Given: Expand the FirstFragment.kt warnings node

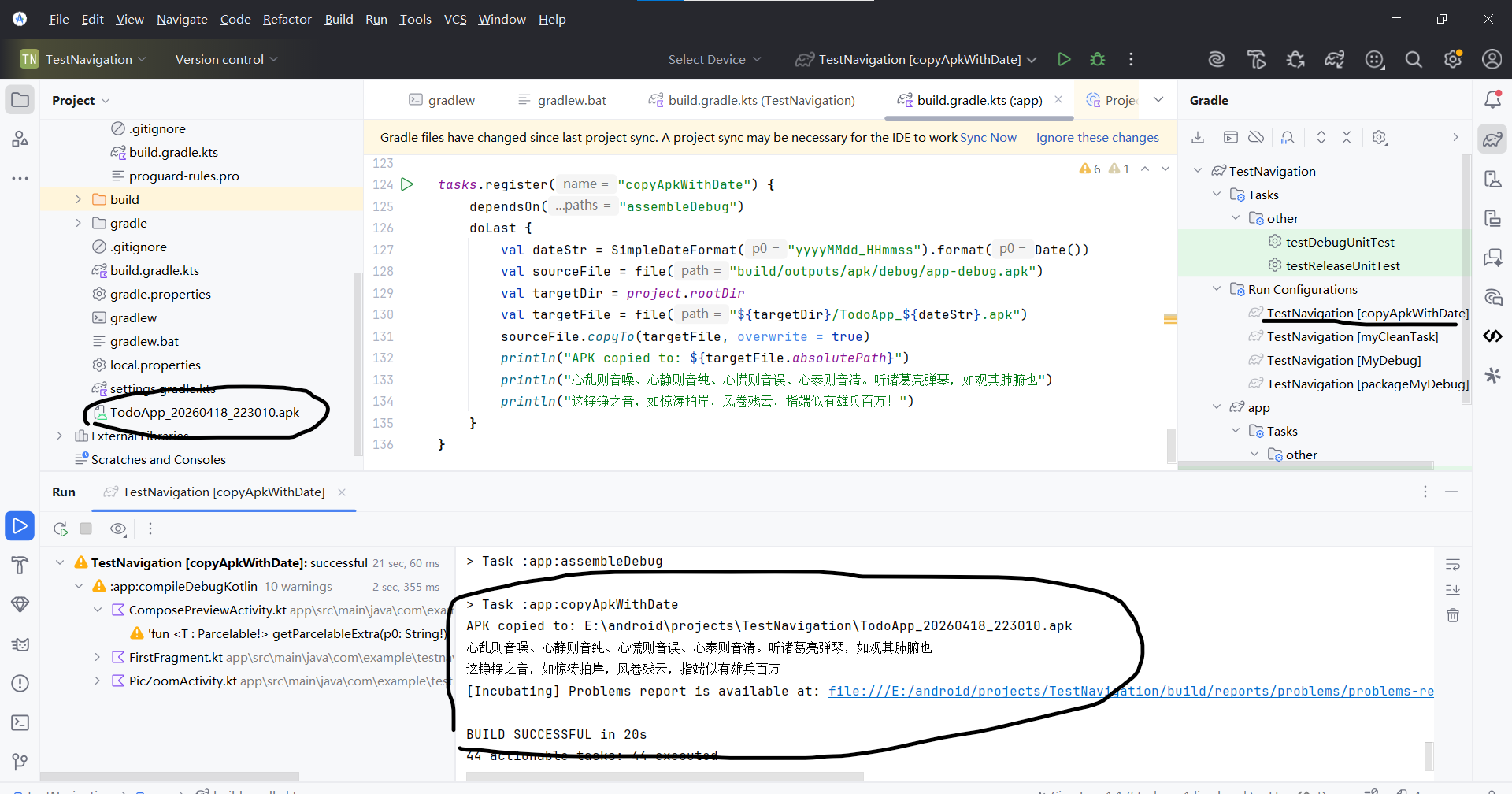Looking at the screenshot, I should coord(97,657).
